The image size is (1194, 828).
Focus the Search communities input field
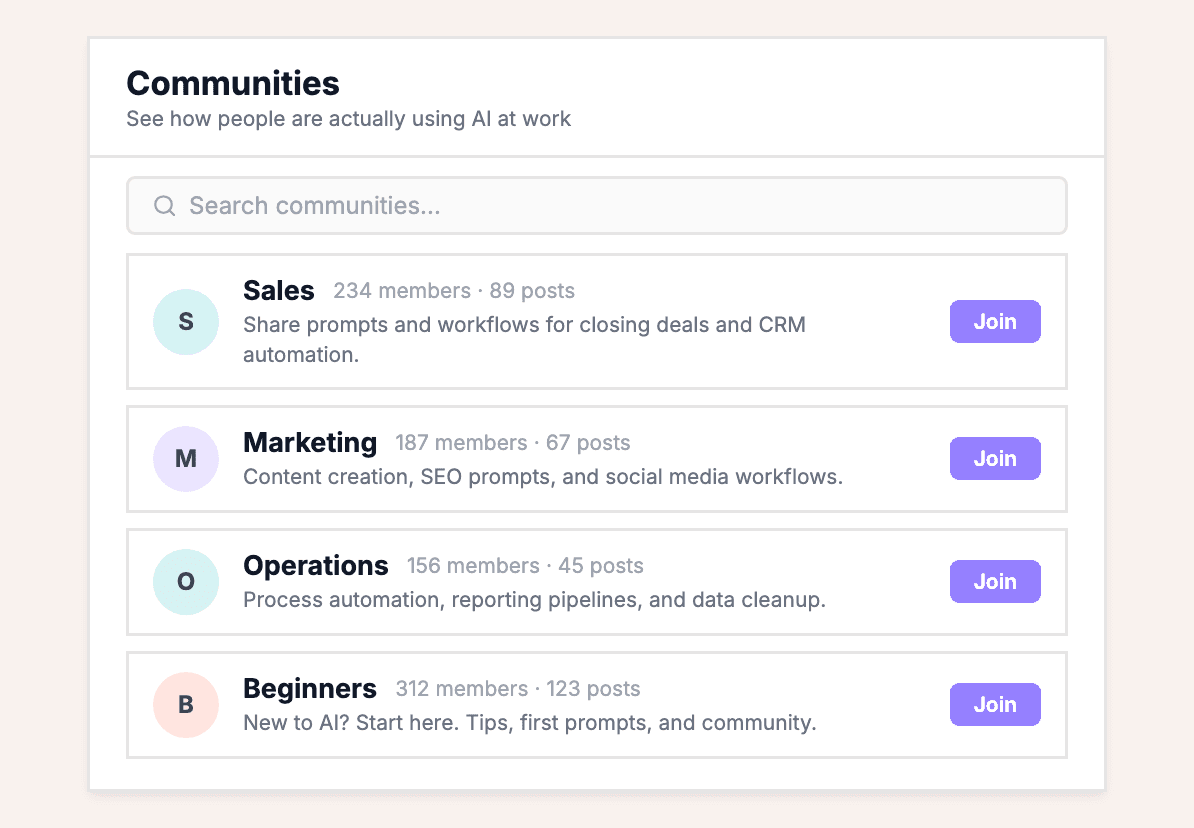610,206
